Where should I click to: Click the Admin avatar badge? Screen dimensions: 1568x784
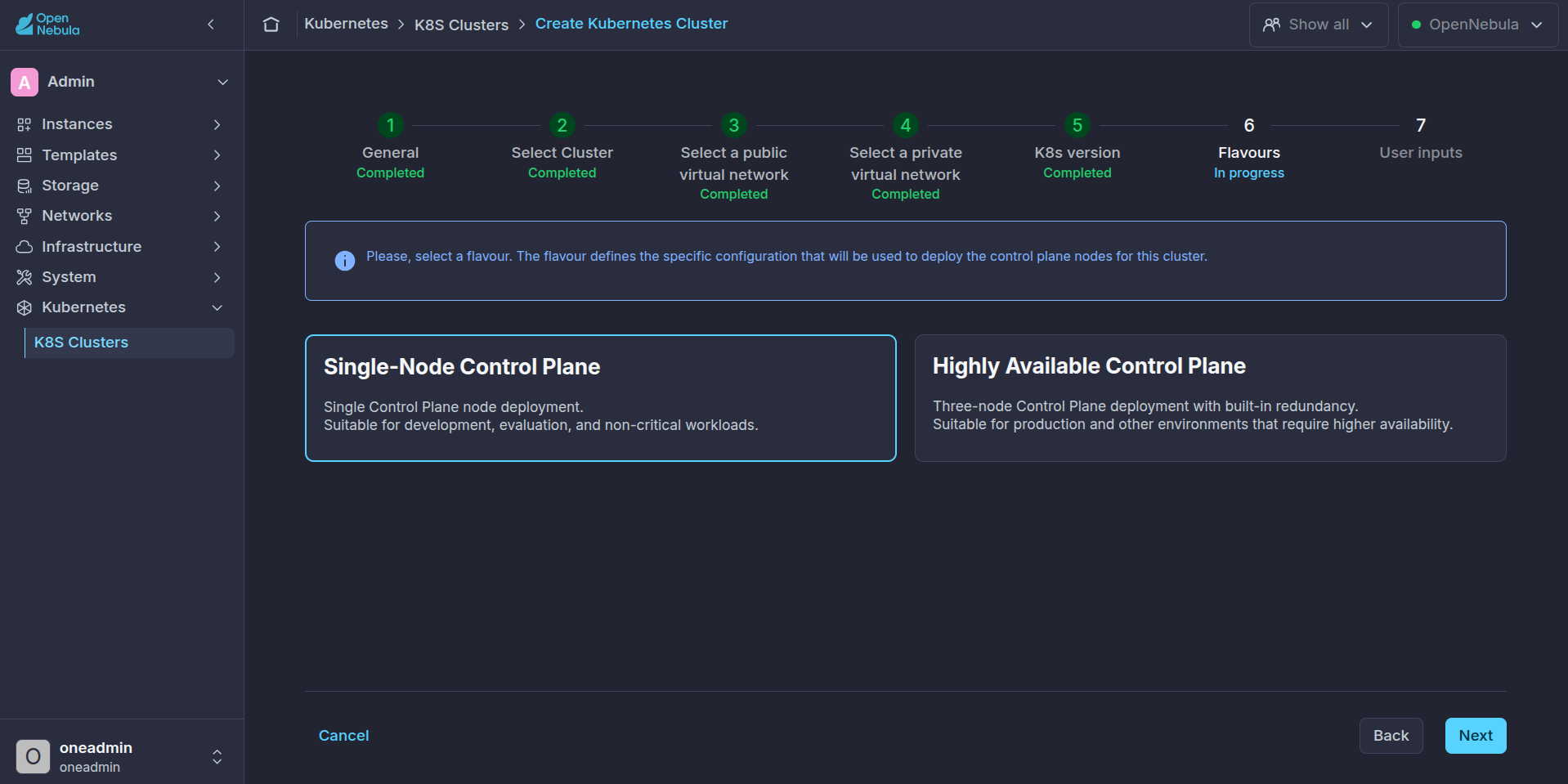point(25,82)
